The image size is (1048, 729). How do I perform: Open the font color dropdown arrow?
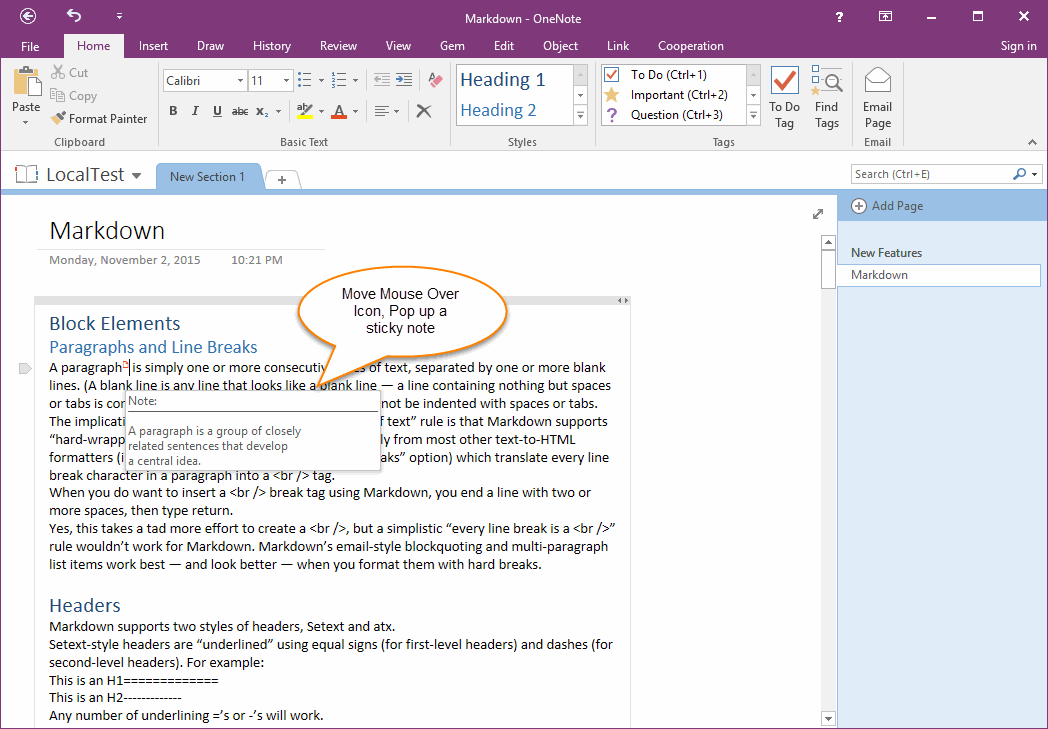356,112
